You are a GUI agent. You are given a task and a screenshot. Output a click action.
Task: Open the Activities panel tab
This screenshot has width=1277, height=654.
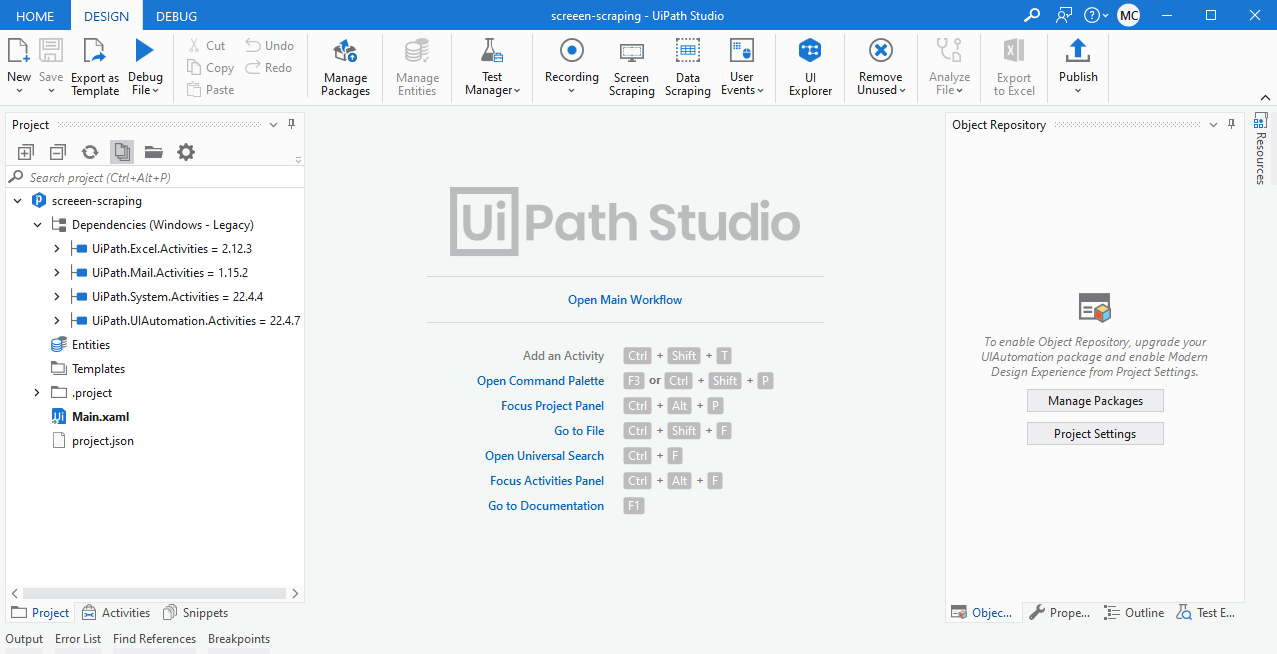click(x=116, y=613)
